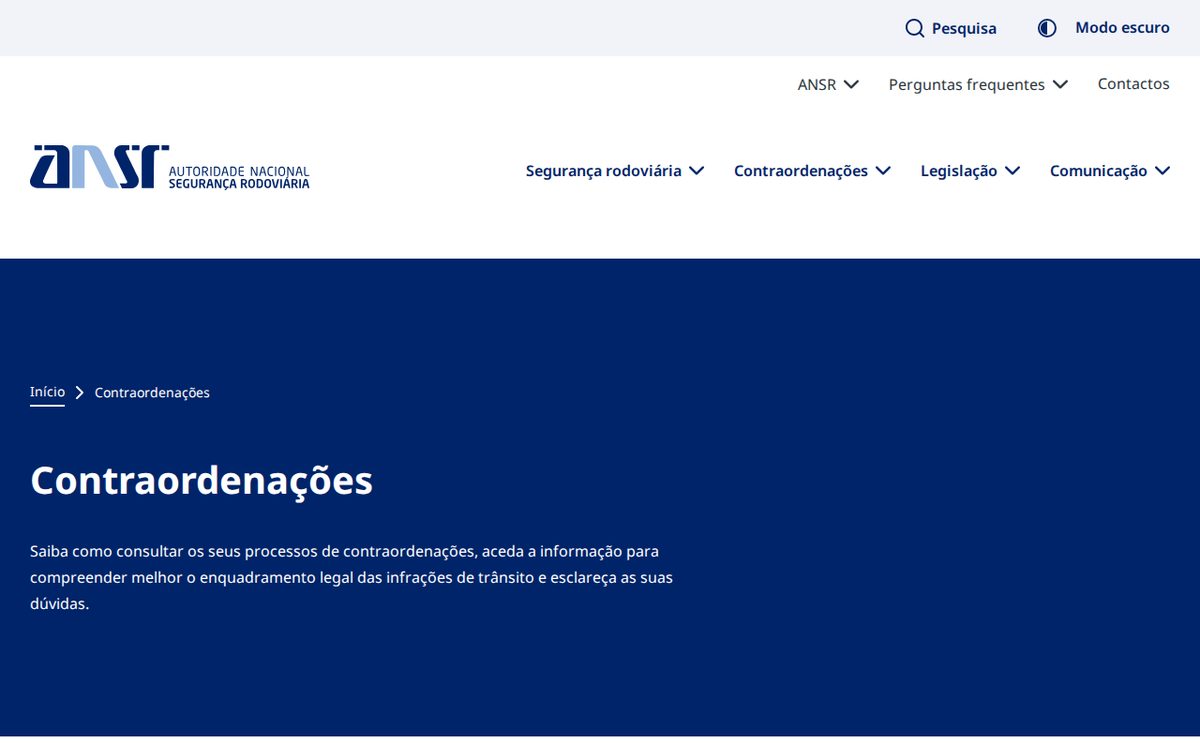Open the Legislação menu
Viewport: 1200px width, 743px height.
(x=970, y=170)
